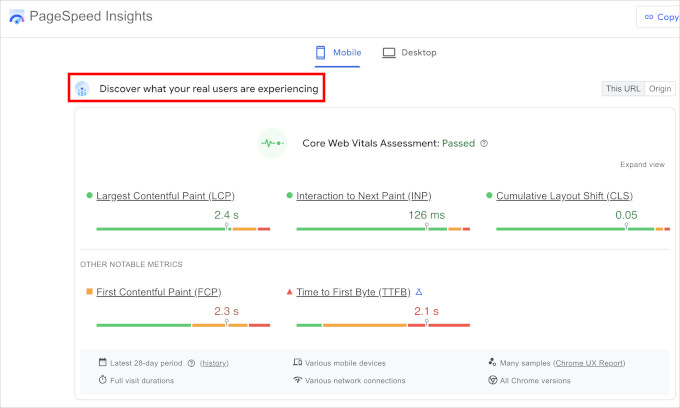This screenshot has height=408, width=680.
Task: Click the experimental flask icon beside TTFB
Action: point(419,292)
